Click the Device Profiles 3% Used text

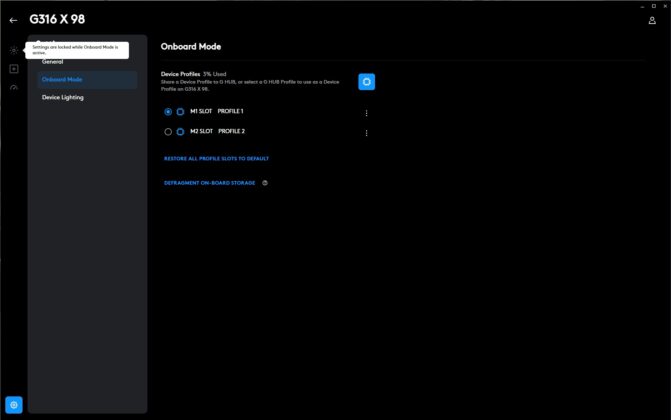193,74
